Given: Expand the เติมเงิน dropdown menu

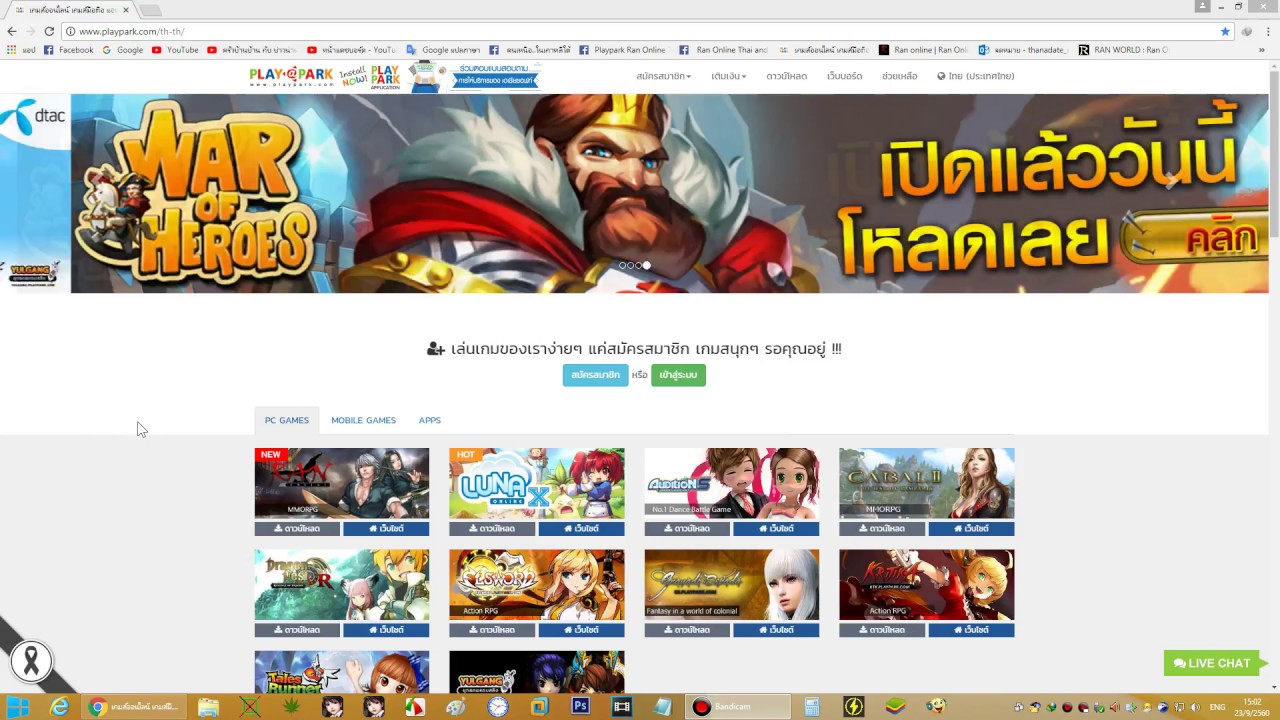Looking at the screenshot, I should 728,76.
